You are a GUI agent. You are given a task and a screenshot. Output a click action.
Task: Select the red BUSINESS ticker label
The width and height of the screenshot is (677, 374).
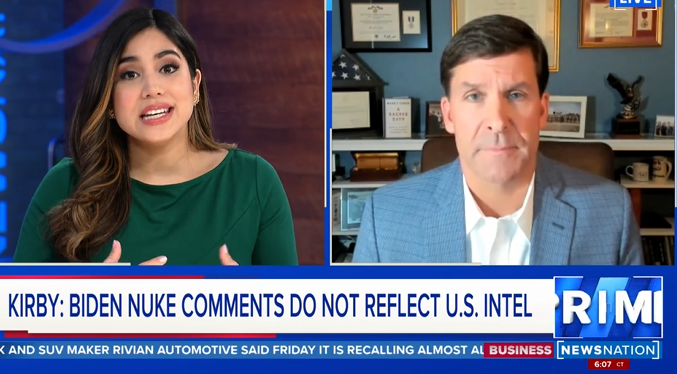[x=518, y=350]
